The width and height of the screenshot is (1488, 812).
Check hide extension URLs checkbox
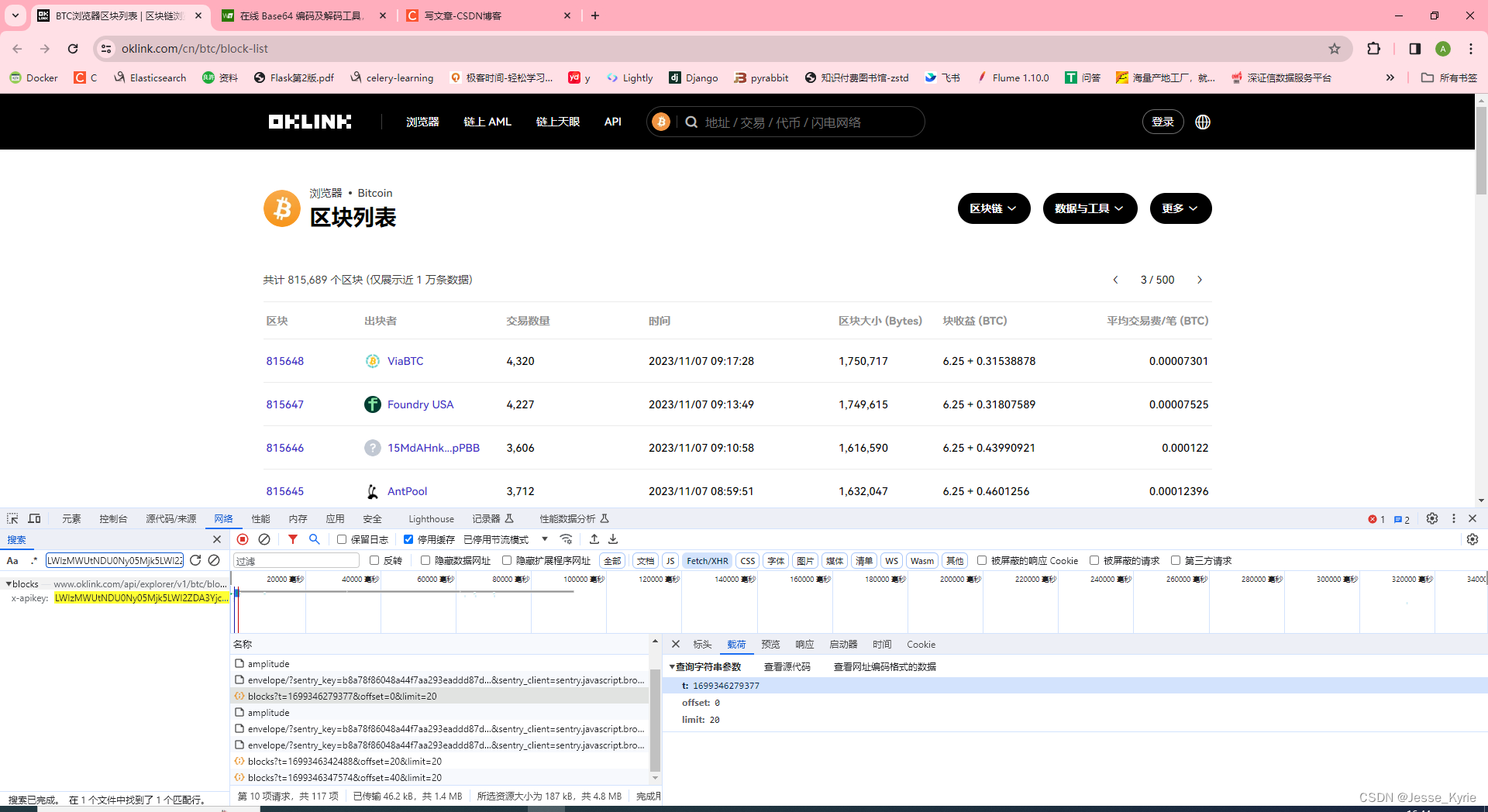(507, 560)
